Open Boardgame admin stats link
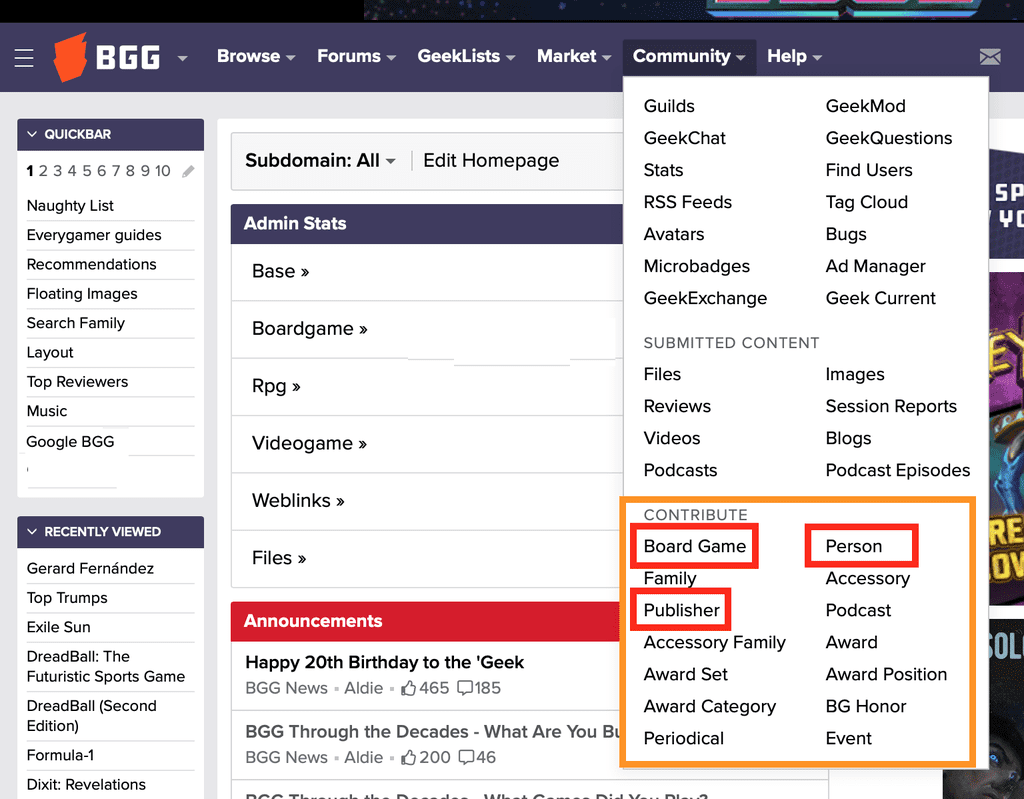The width and height of the screenshot is (1024, 799). pyautogui.click(x=310, y=328)
